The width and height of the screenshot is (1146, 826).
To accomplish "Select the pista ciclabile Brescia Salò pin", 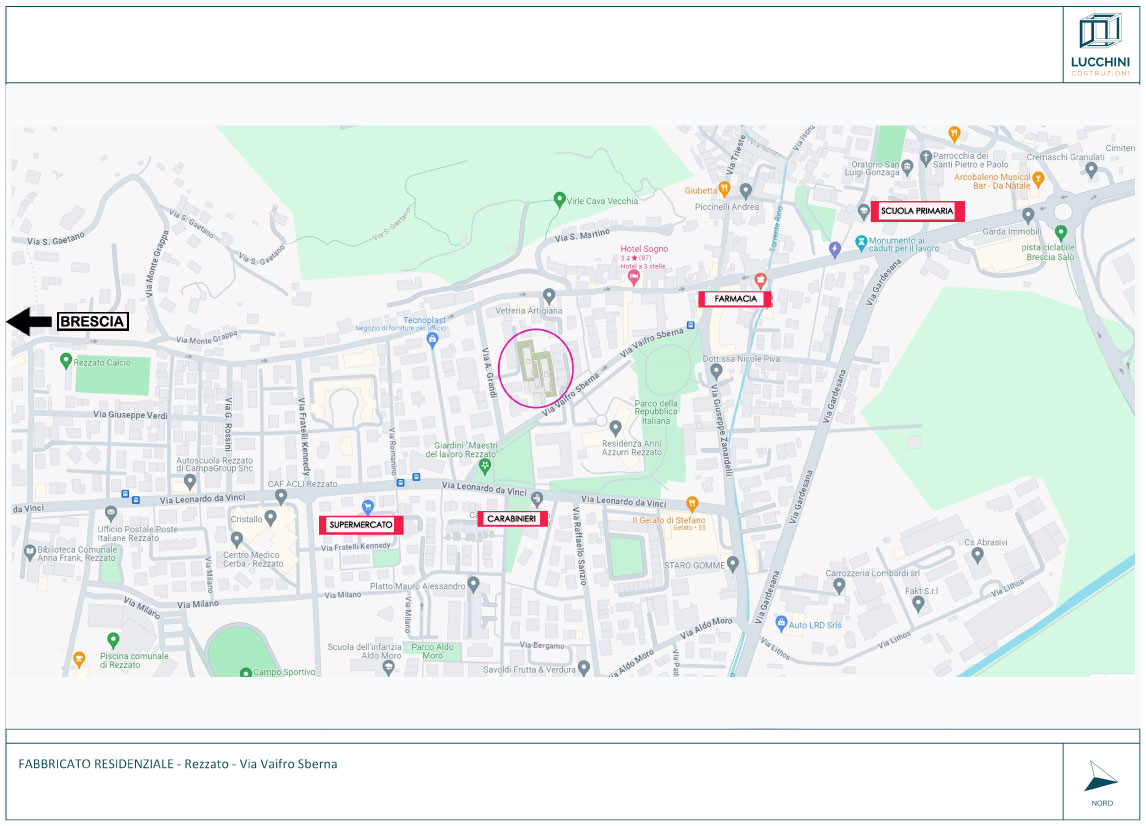I will tap(1061, 232).
